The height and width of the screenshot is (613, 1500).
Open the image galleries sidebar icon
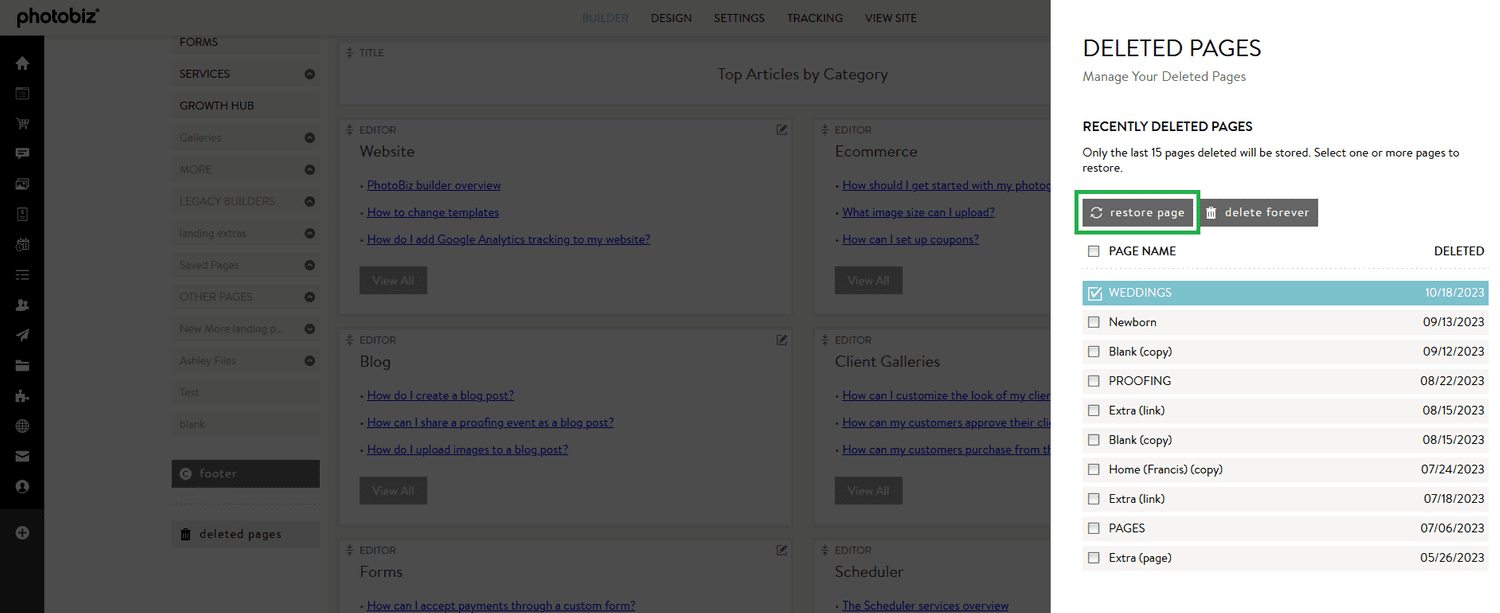[x=22, y=184]
